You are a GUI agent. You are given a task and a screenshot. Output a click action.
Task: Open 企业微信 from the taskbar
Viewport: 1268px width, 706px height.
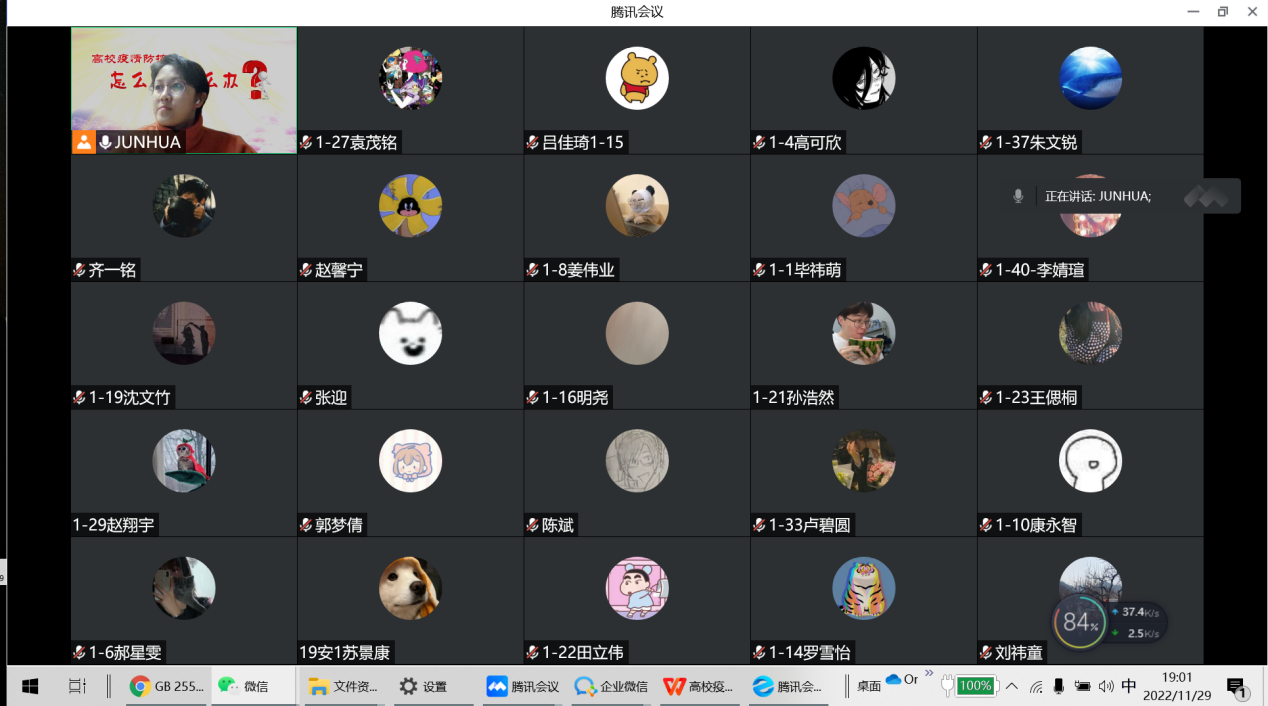611,686
